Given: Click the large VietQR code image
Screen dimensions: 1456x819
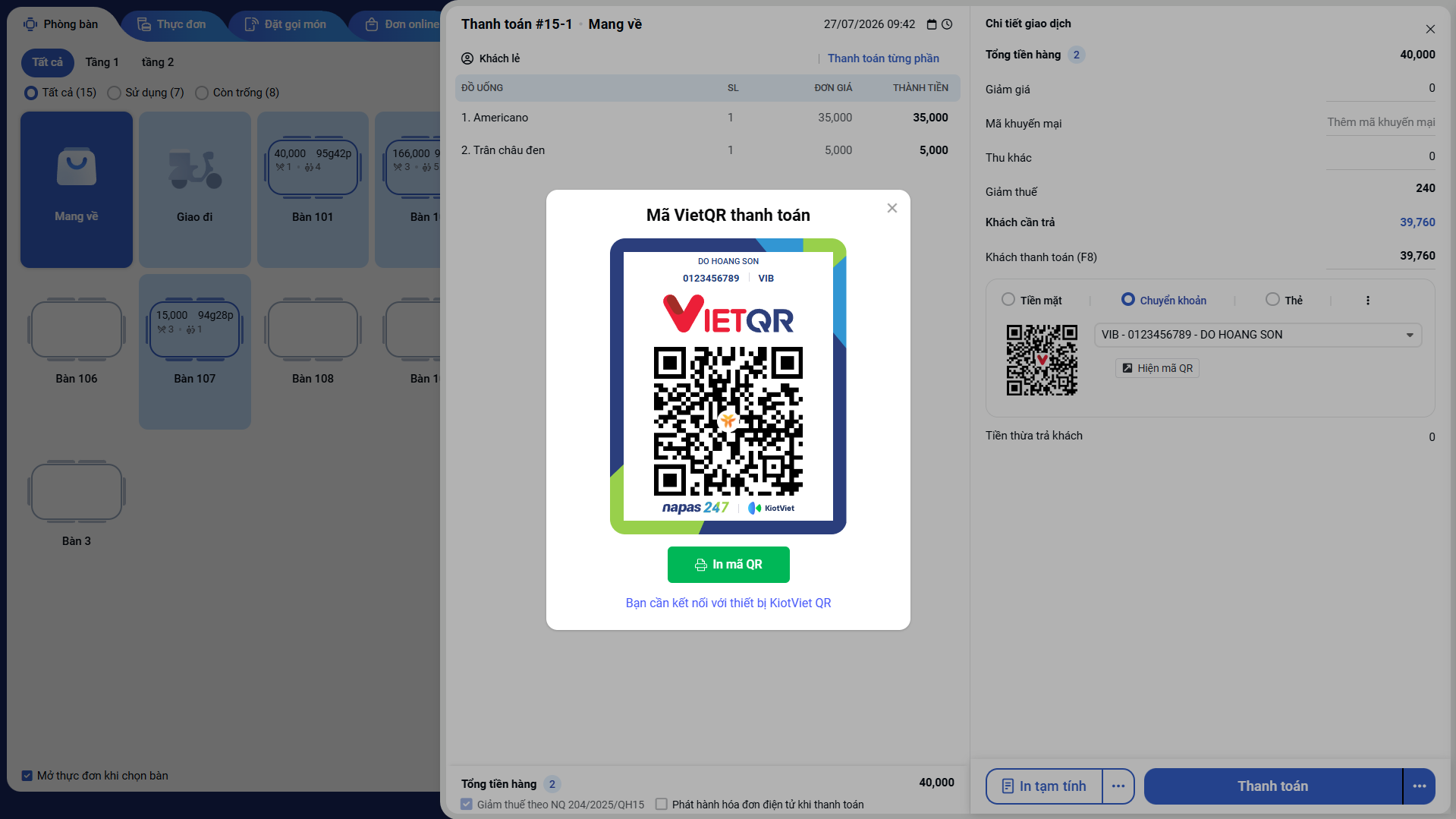Looking at the screenshot, I should 728,421.
